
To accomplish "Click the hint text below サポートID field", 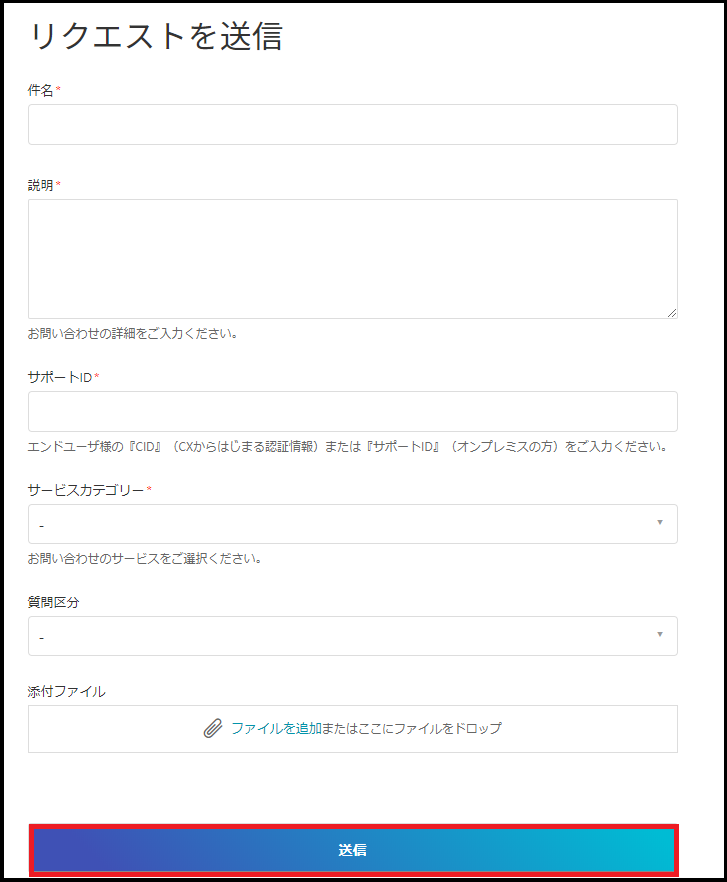I will tap(346, 446).
